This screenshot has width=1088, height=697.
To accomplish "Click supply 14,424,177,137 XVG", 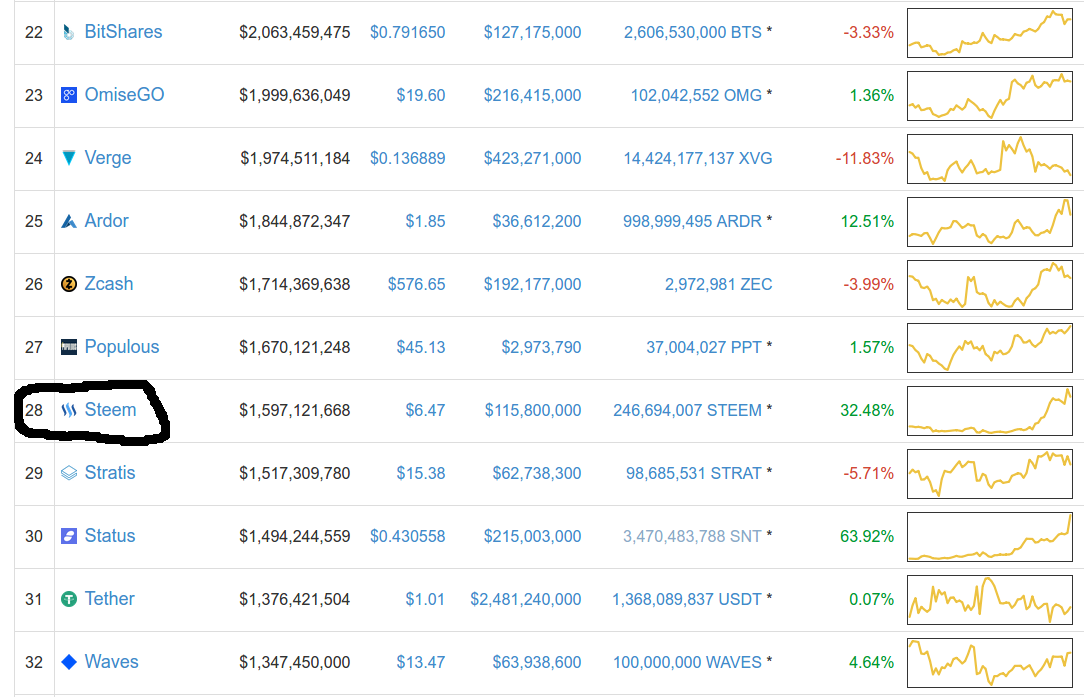I will 698,158.
